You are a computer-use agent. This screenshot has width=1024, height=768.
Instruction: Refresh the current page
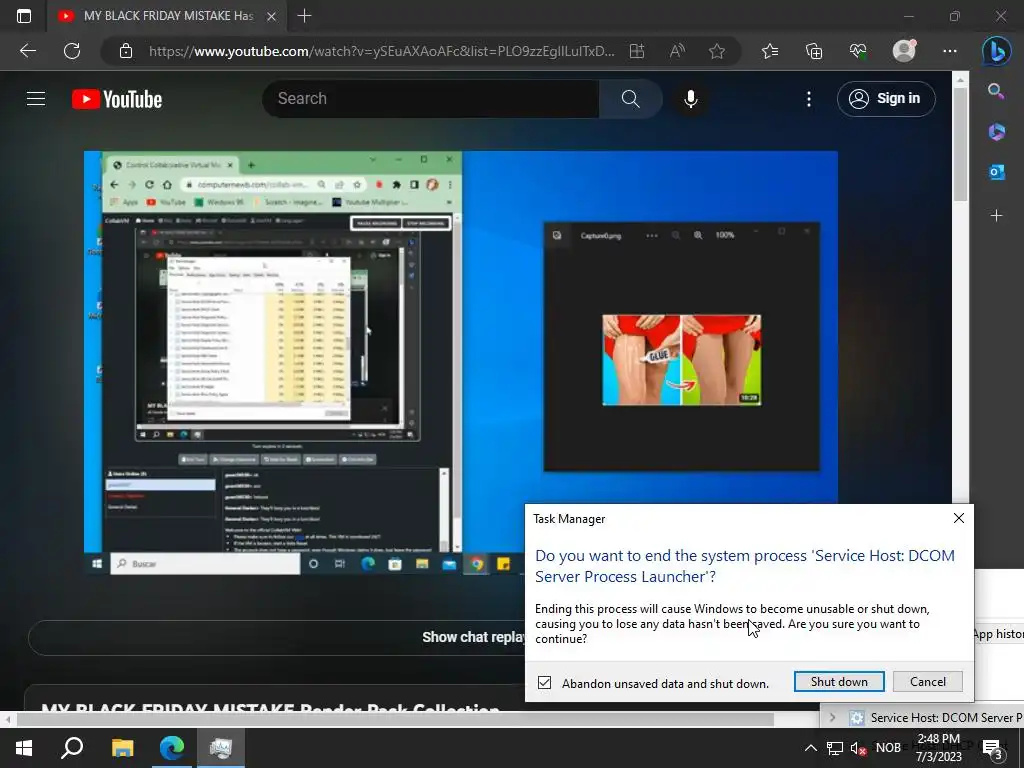pyautogui.click(x=72, y=51)
